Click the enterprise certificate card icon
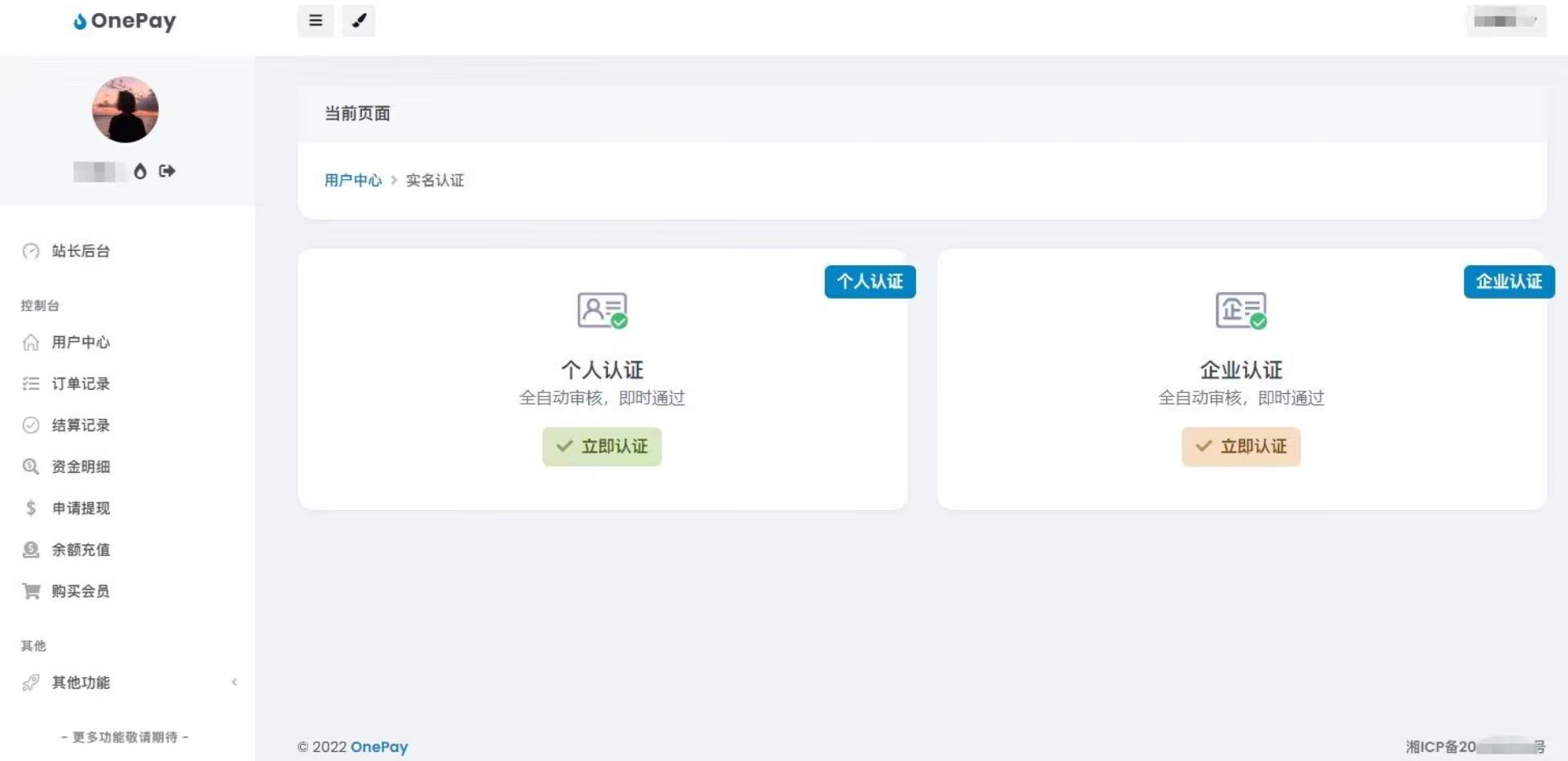The height and width of the screenshot is (761, 1568). point(1242,310)
